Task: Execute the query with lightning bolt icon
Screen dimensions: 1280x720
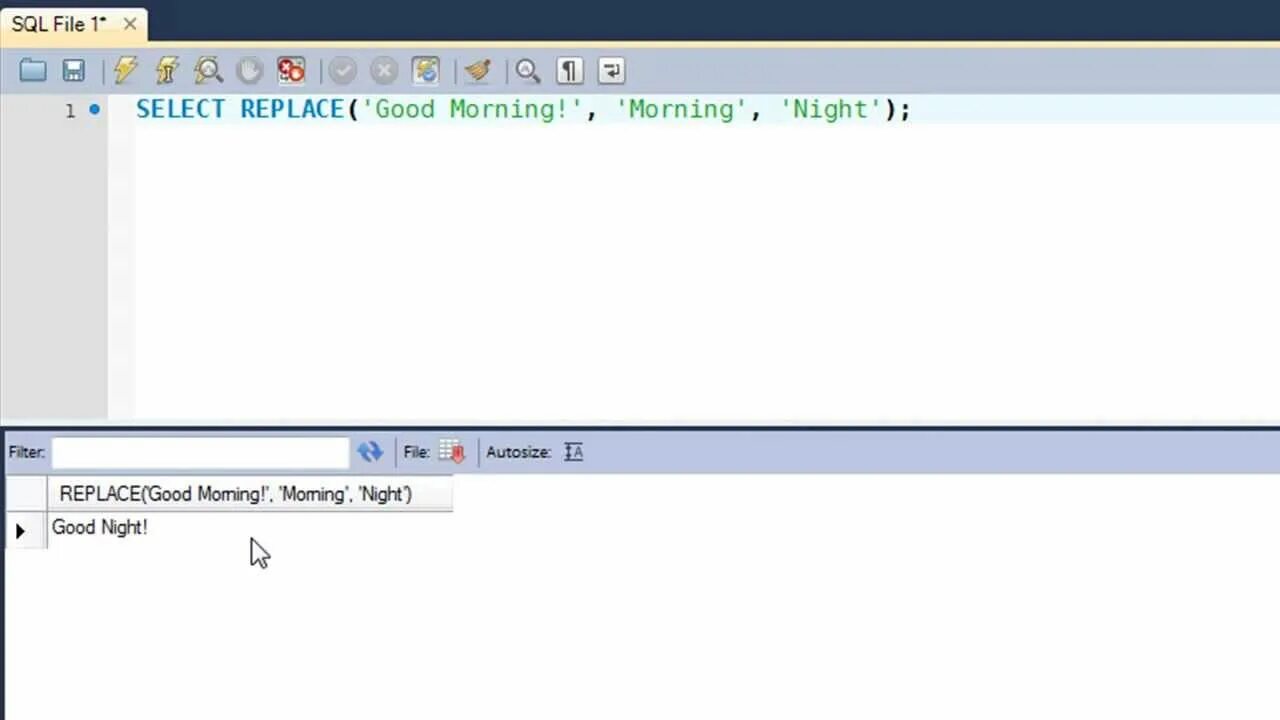Action: click(126, 70)
